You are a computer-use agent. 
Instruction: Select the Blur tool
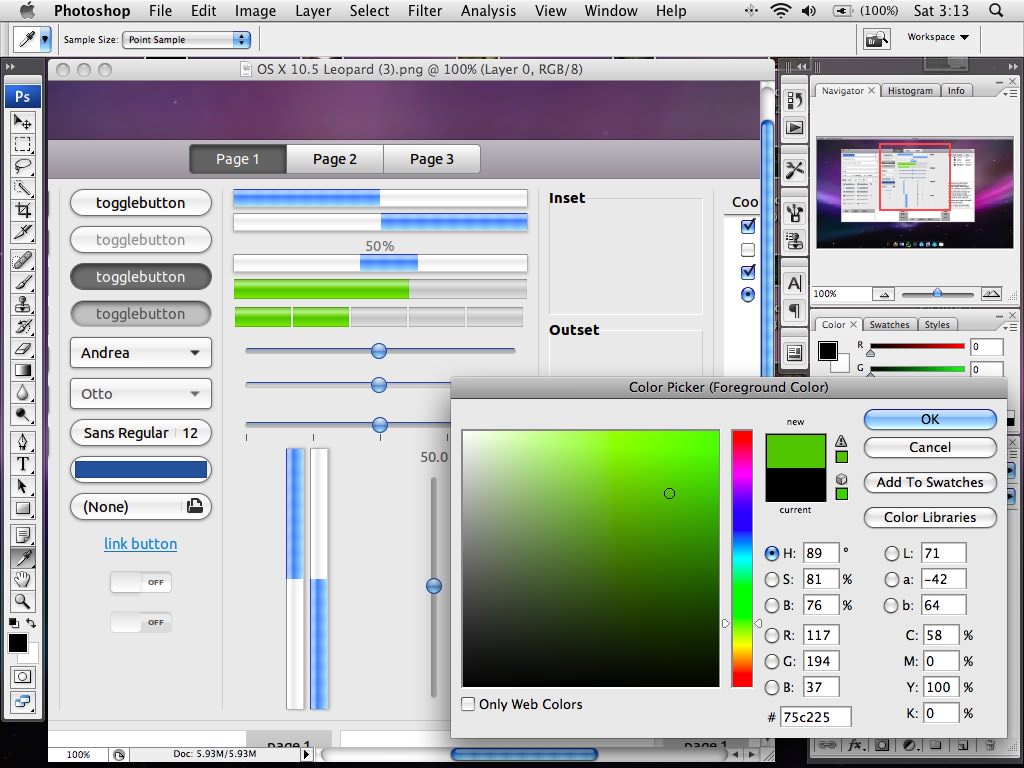tap(23, 392)
